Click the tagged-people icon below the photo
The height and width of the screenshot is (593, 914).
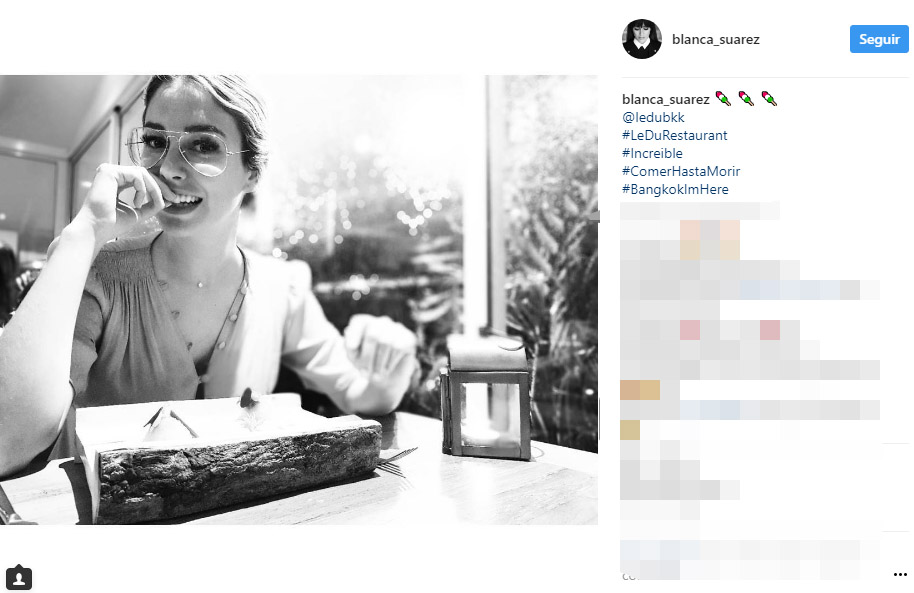pos(19,577)
